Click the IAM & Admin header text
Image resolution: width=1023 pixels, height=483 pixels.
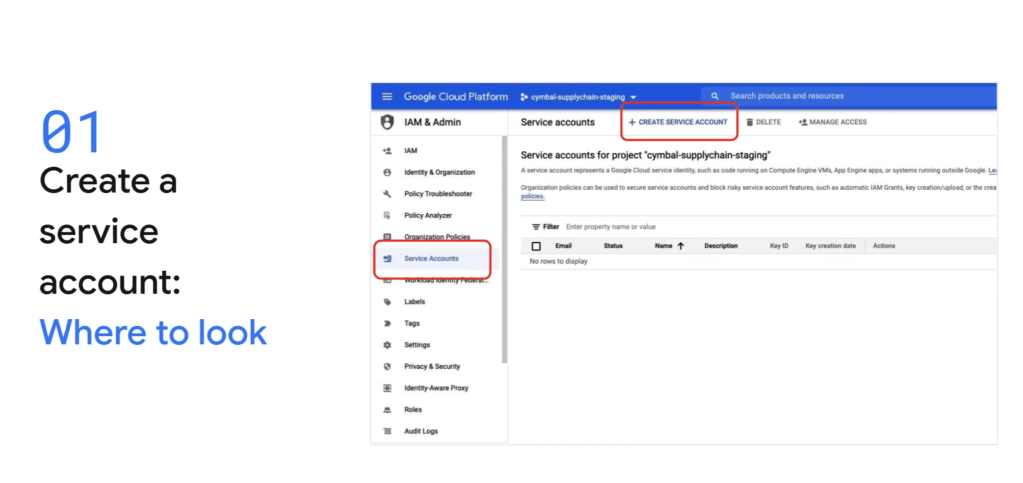tap(432, 122)
